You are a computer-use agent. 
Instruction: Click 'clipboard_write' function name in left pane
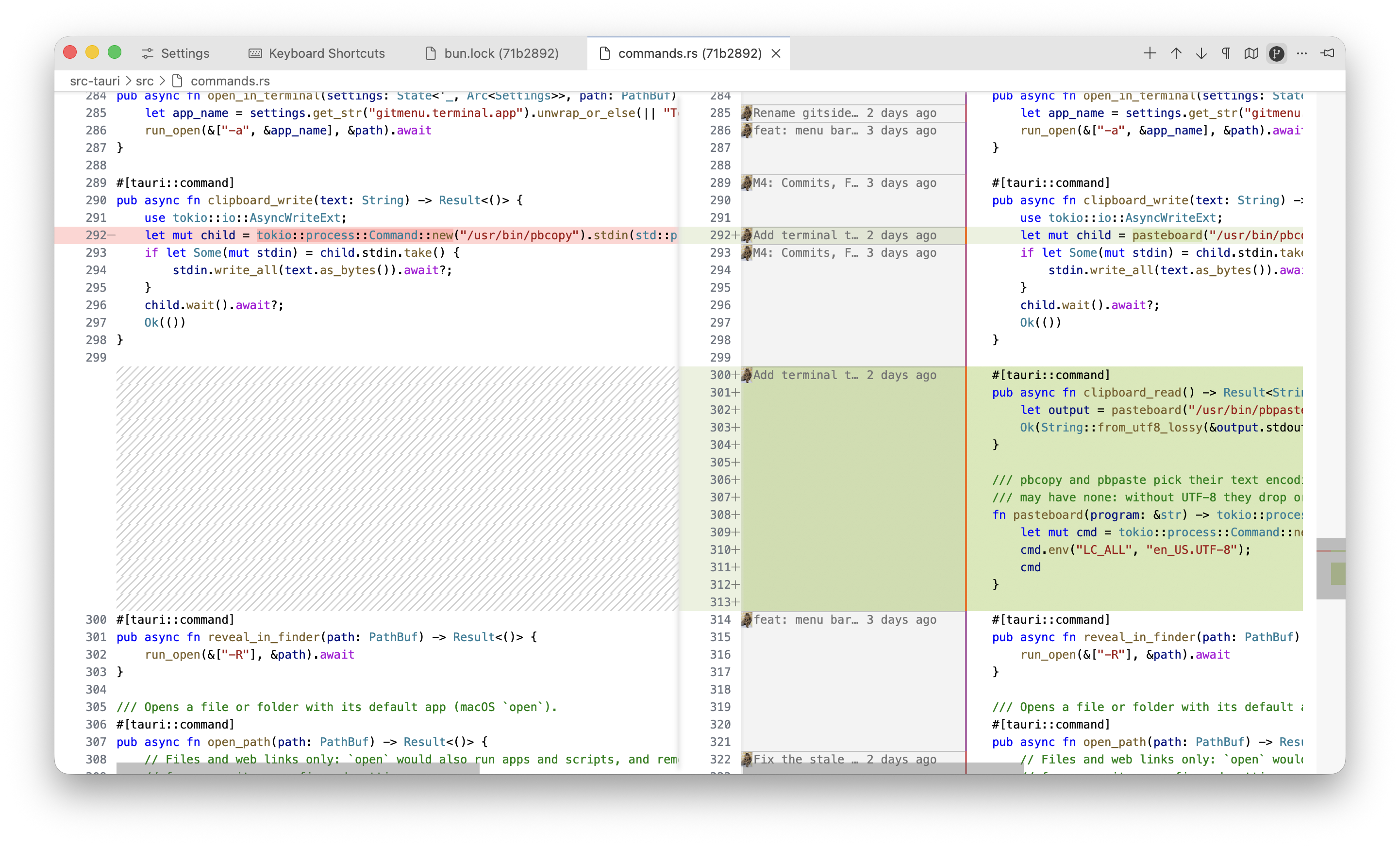[260, 200]
